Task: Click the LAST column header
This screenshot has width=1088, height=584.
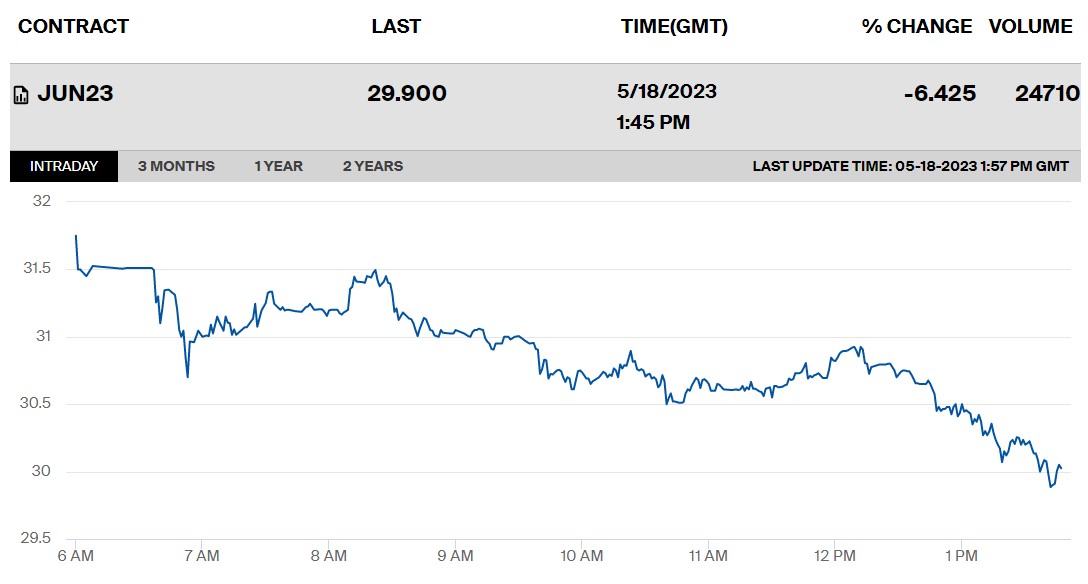Action: coord(396,26)
